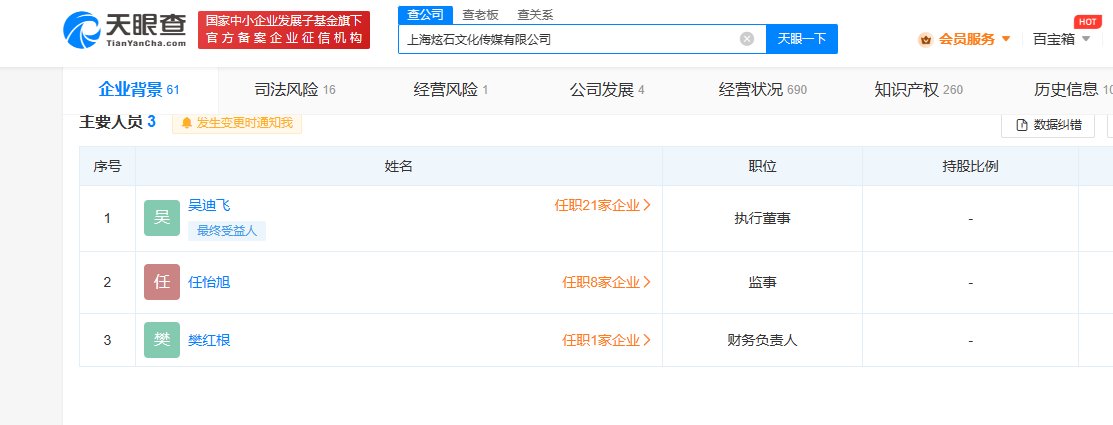
Task: Click the member crown icon
Action: (x=925, y=40)
